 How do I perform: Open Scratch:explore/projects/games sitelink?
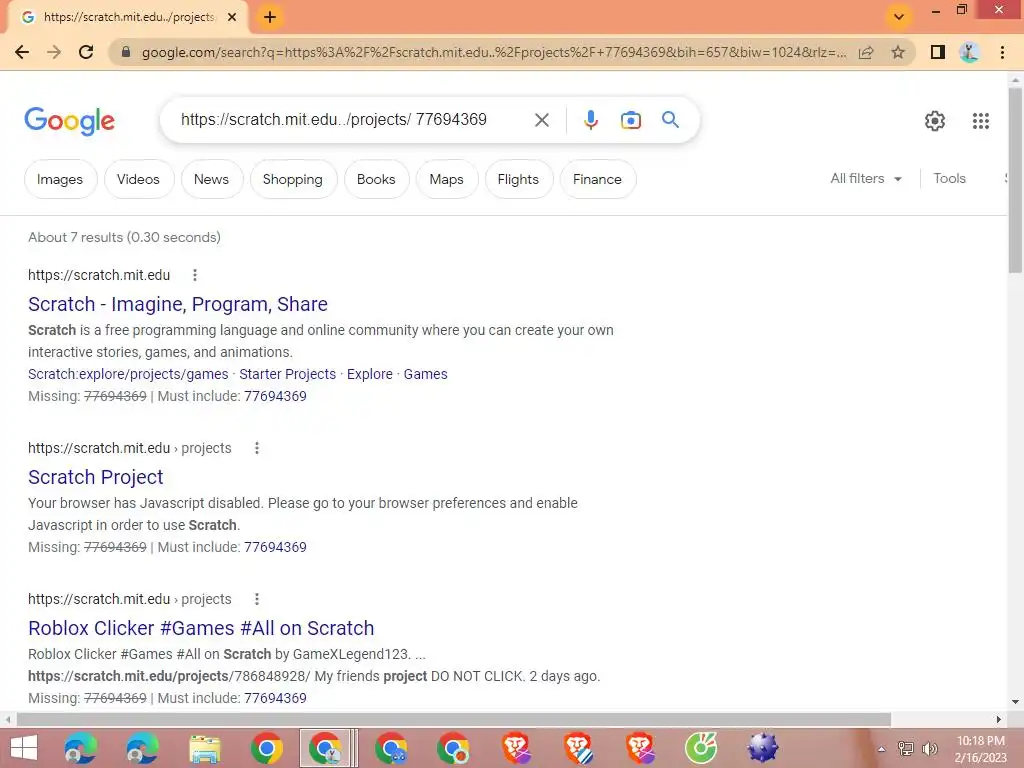(128, 374)
